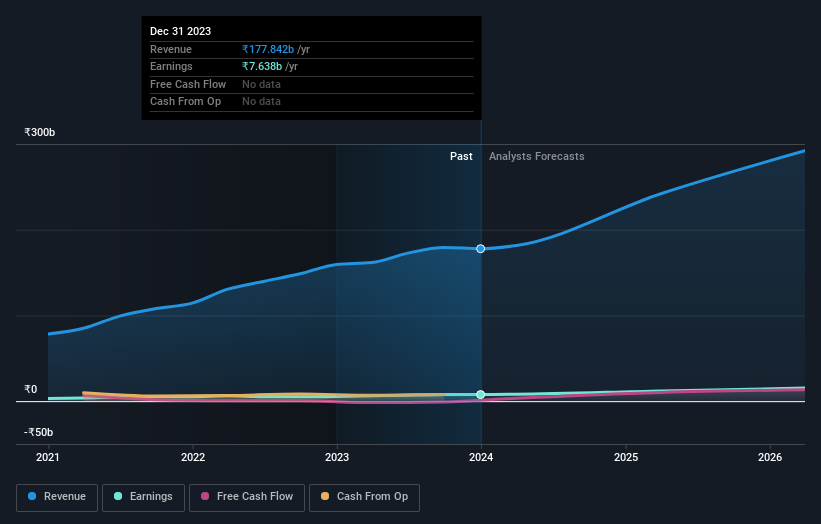Click the 2022 x-axis label
Viewport: 821px width, 524px height.
coord(193,457)
